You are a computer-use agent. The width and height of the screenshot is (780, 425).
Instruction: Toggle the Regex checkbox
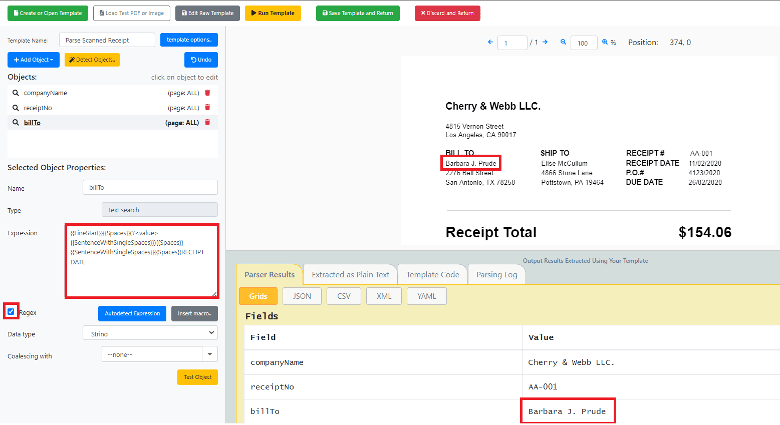coord(11,312)
